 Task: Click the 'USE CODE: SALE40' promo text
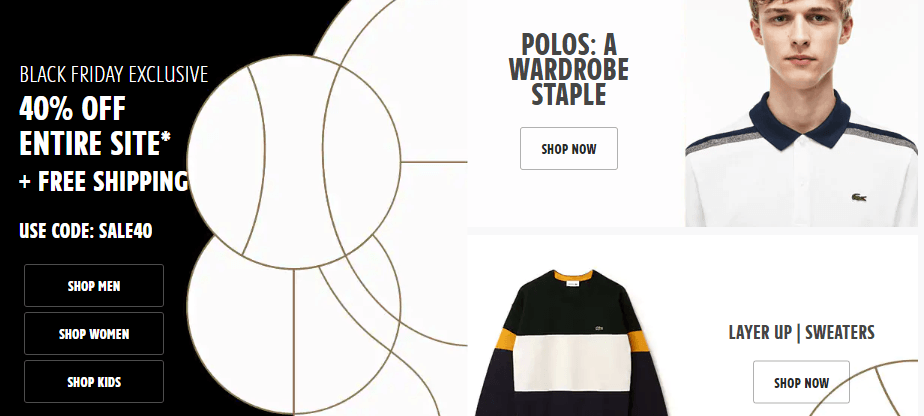pos(86,230)
